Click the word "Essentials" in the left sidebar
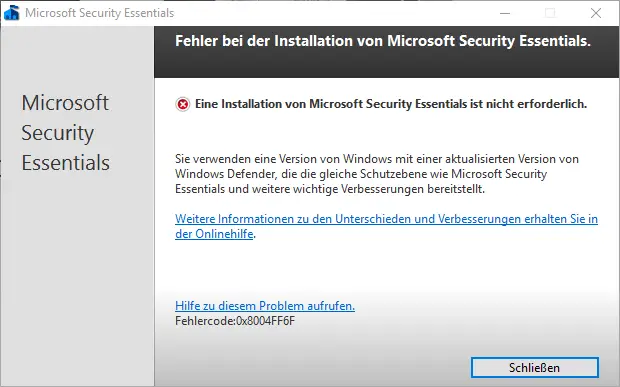This screenshot has width=620, height=387. tap(66, 162)
